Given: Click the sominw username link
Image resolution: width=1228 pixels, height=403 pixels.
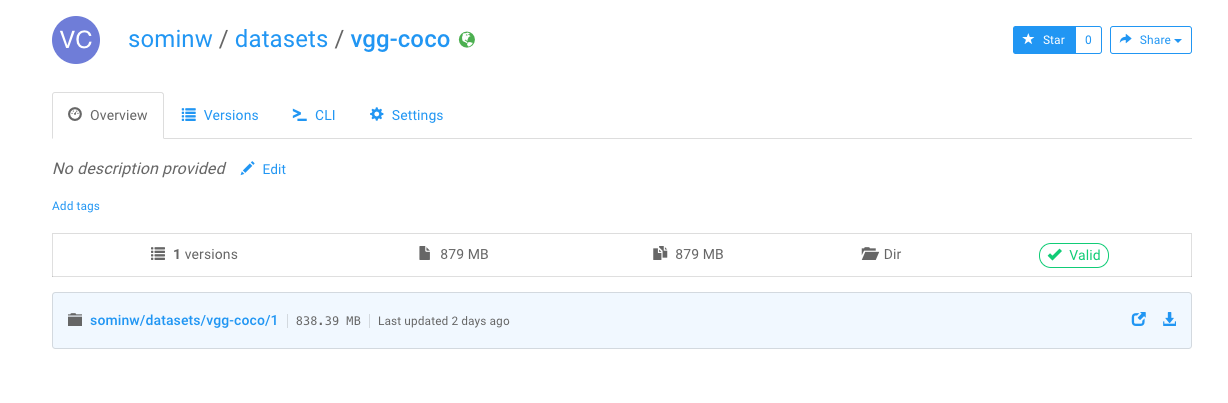Looking at the screenshot, I should (x=170, y=40).
